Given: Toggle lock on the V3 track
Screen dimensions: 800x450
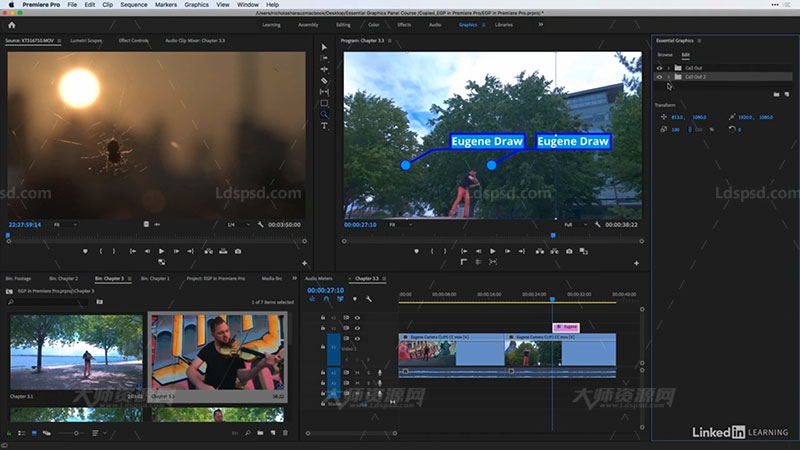Looking at the screenshot, I should (323, 318).
